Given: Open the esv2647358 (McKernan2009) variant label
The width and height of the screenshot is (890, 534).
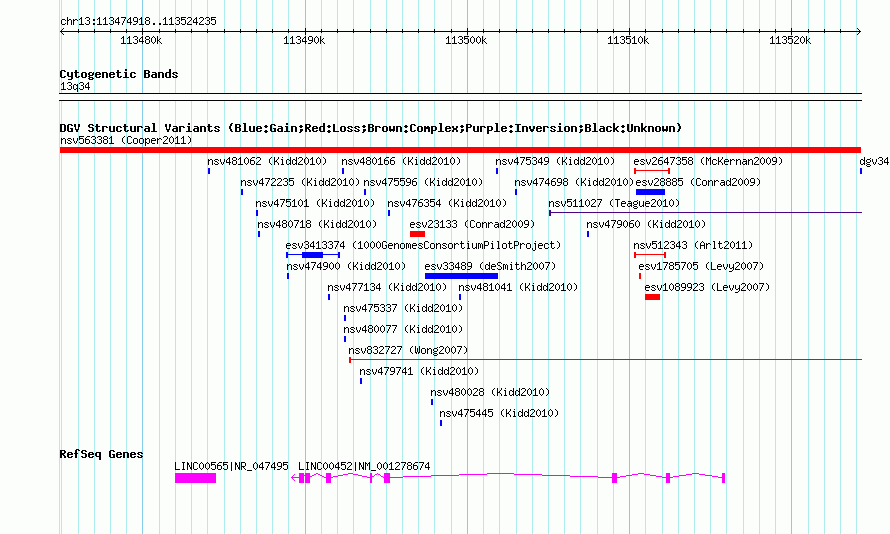Looking at the screenshot, I should point(708,161).
